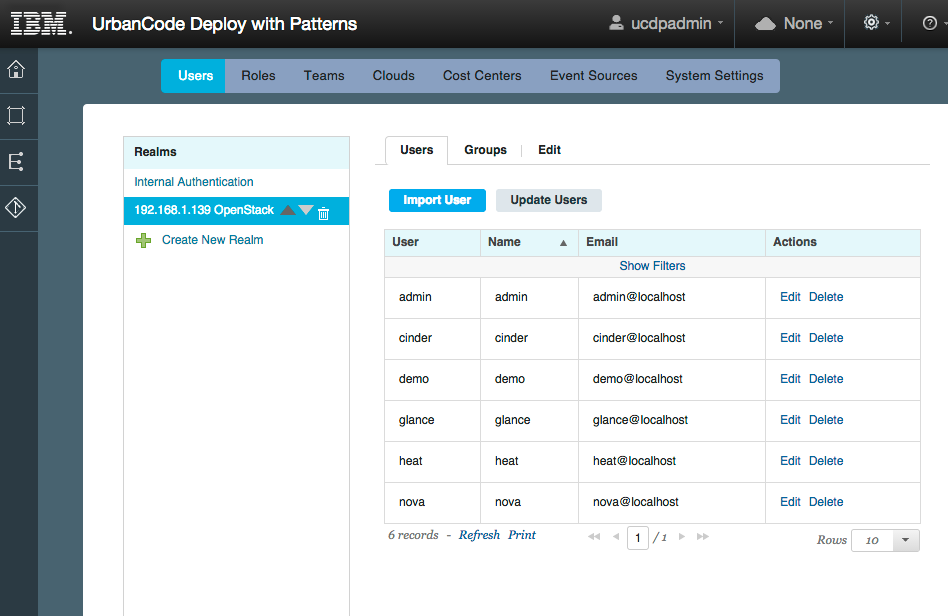Delete the demo user
The width and height of the screenshot is (948, 616).
pyautogui.click(x=826, y=379)
